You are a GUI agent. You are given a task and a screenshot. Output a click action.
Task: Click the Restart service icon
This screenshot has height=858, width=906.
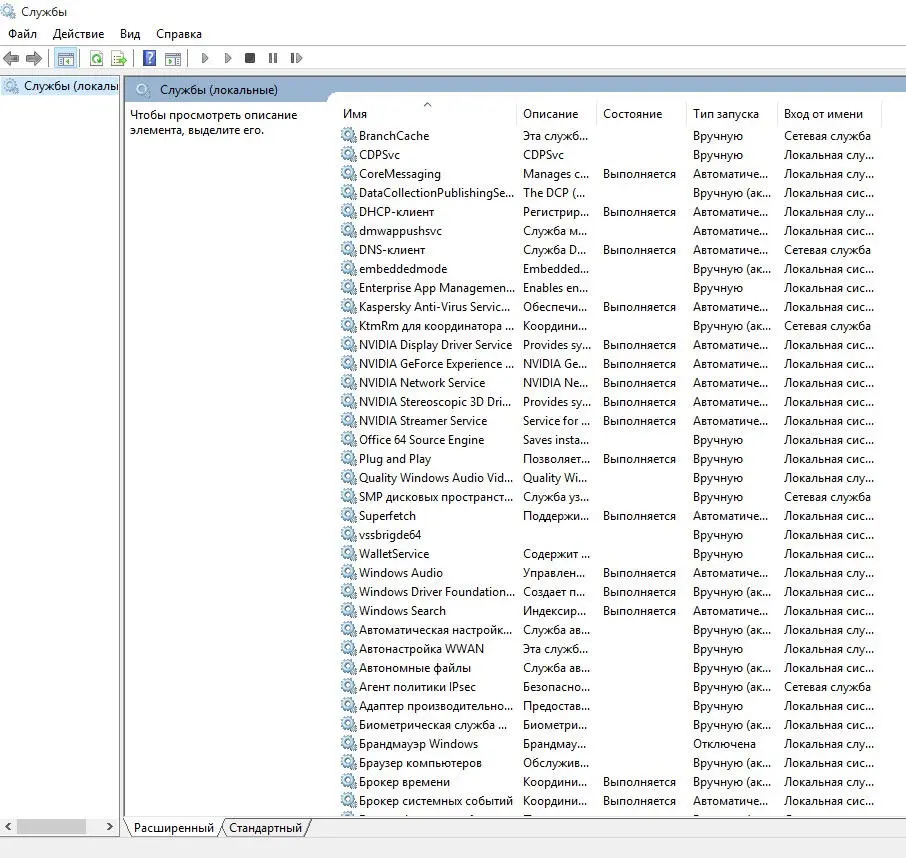coord(296,58)
